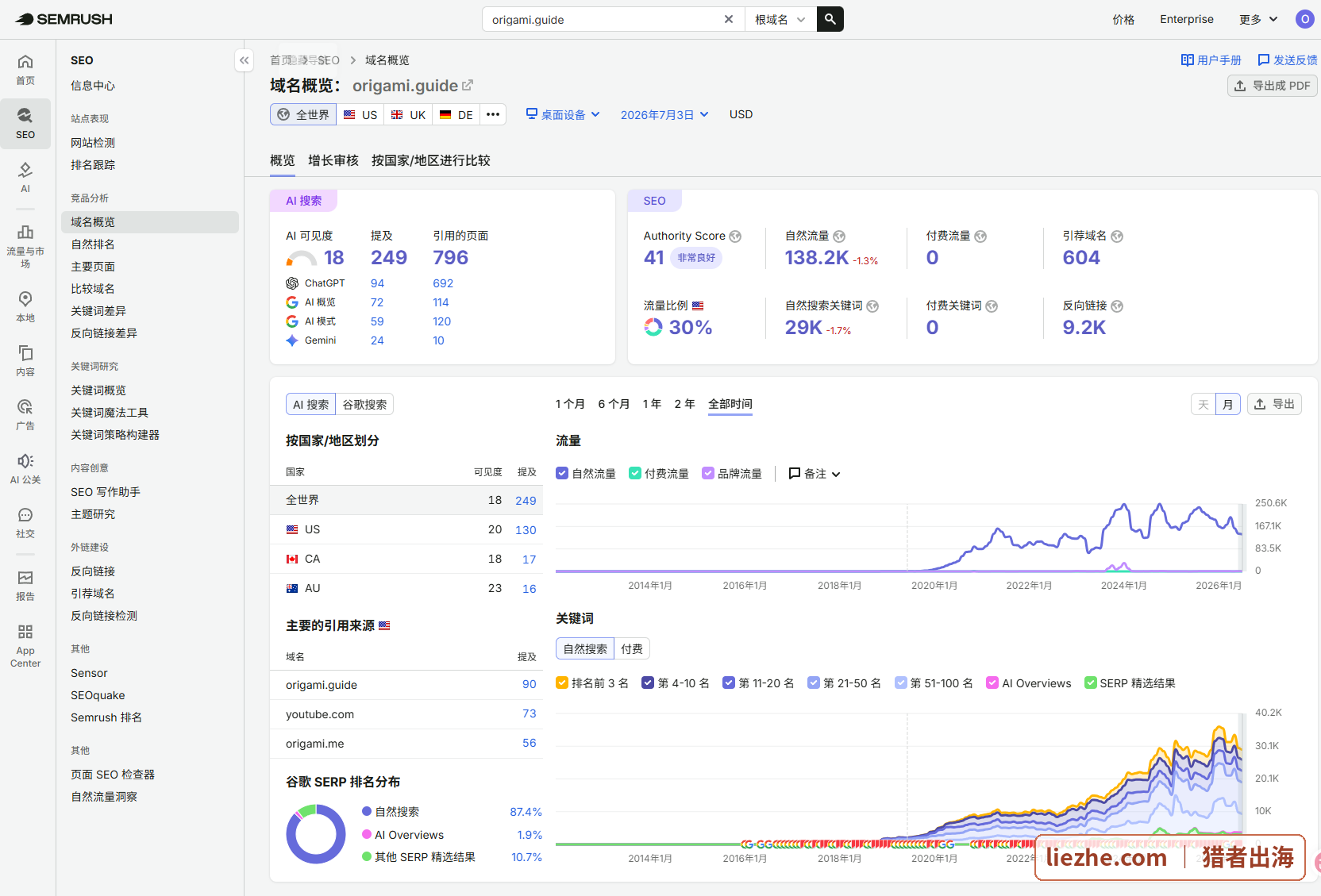The height and width of the screenshot is (896, 1321).
Task: Switch to Compare by Countries tab
Action: [x=431, y=160]
